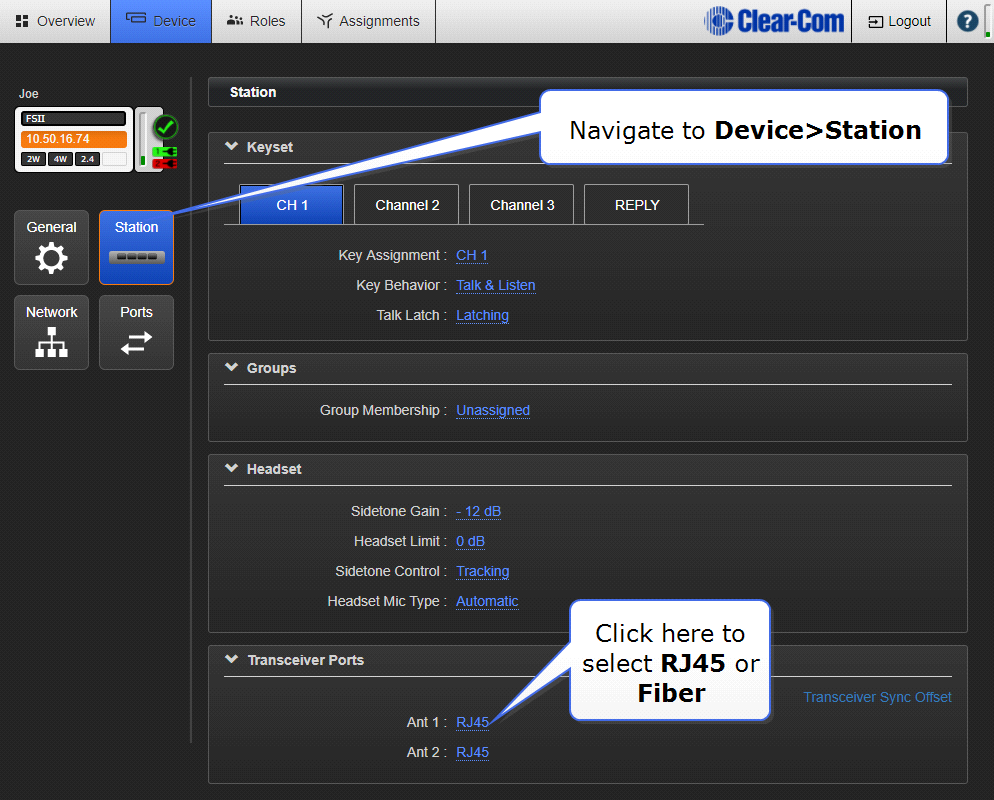This screenshot has height=800, width=994.
Task: Edit Group Membership Unassigned value
Action: (x=493, y=410)
